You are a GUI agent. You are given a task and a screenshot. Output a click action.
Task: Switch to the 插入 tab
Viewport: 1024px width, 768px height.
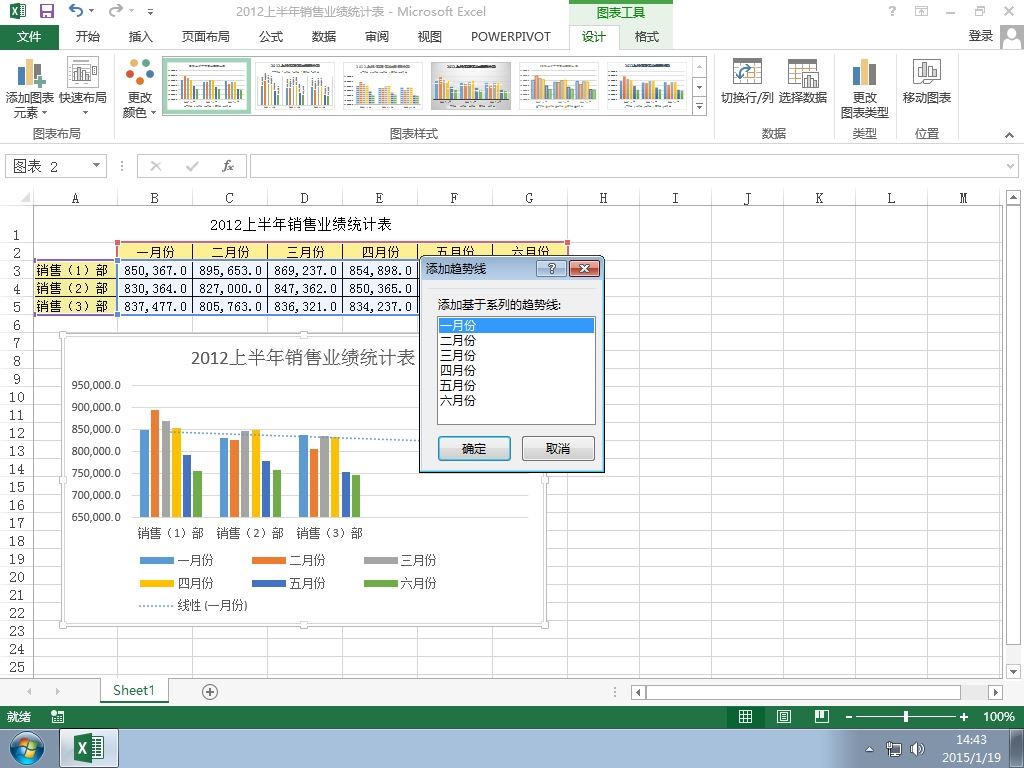[x=140, y=37]
